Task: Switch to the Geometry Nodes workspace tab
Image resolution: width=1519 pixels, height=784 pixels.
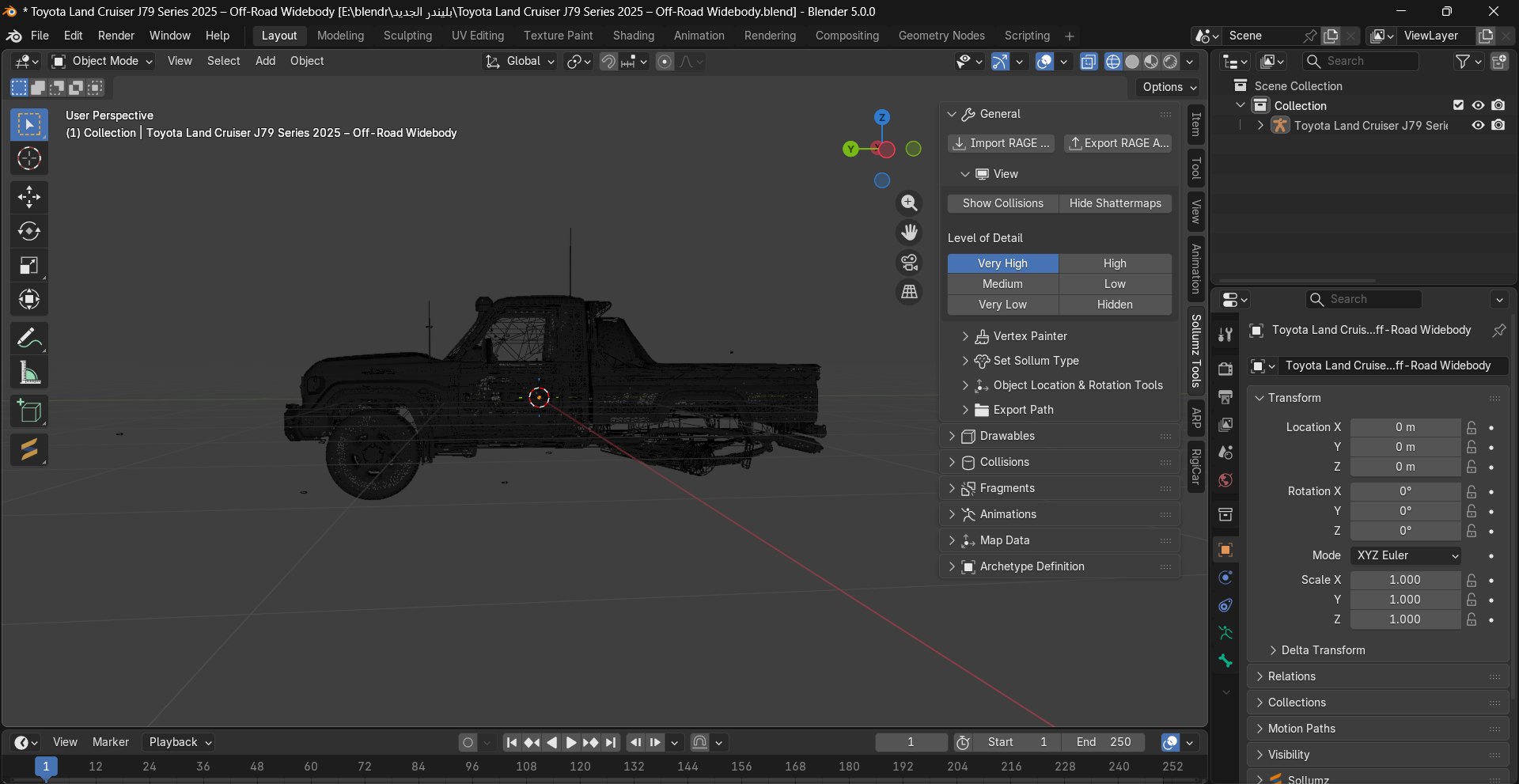Action: point(941,36)
